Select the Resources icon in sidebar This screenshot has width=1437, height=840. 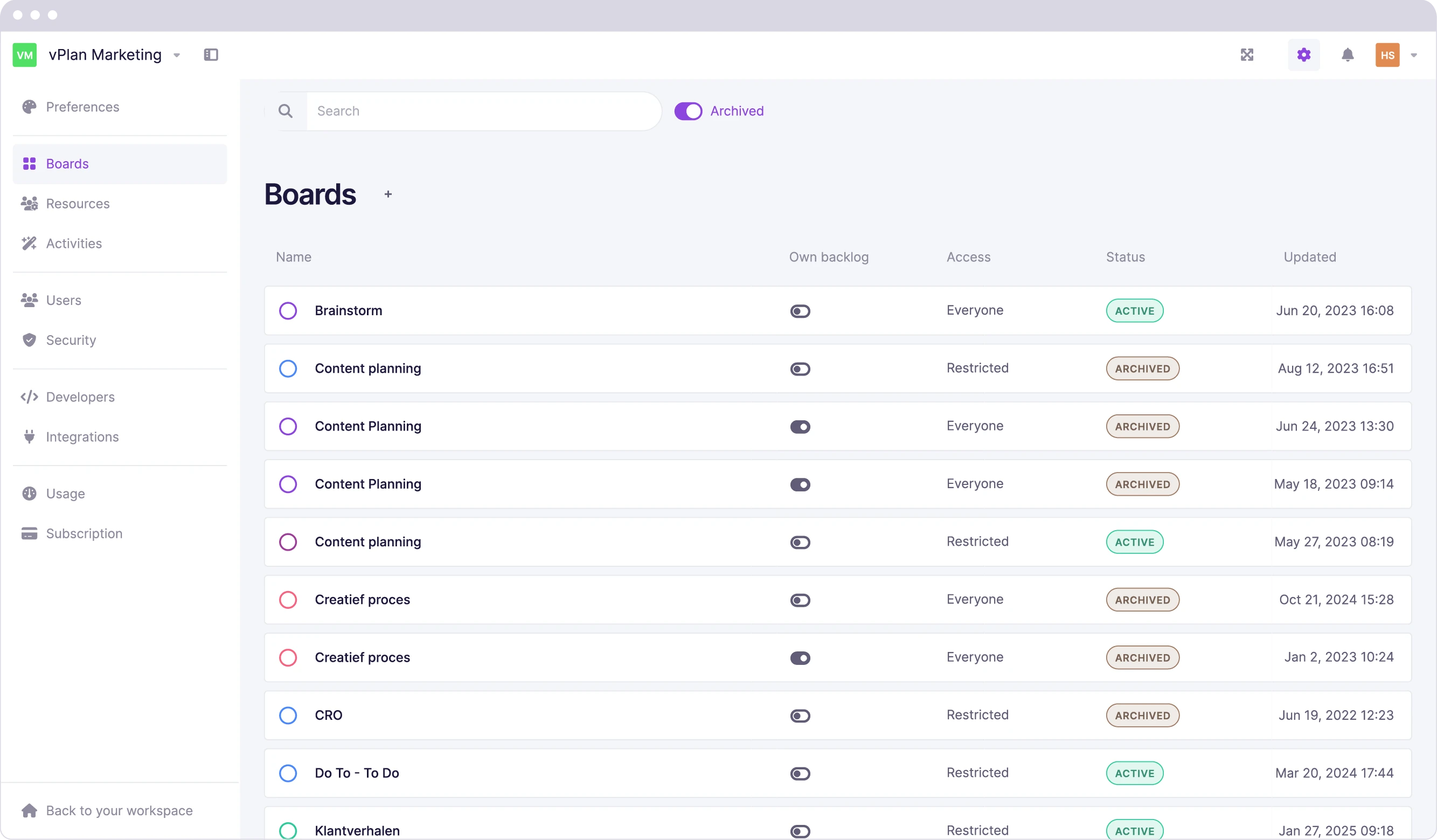pos(30,203)
